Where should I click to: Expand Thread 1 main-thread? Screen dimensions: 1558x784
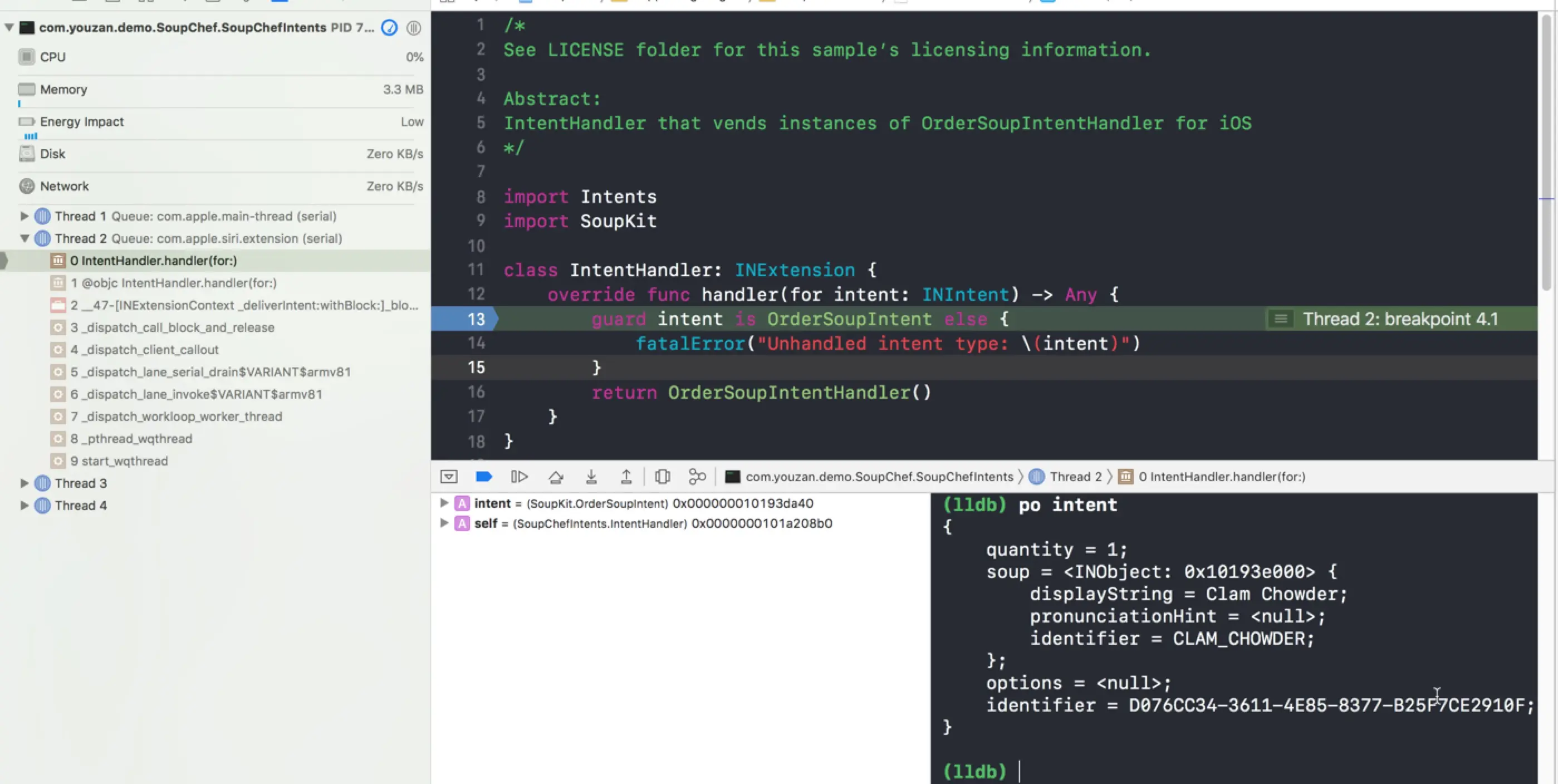(24, 216)
